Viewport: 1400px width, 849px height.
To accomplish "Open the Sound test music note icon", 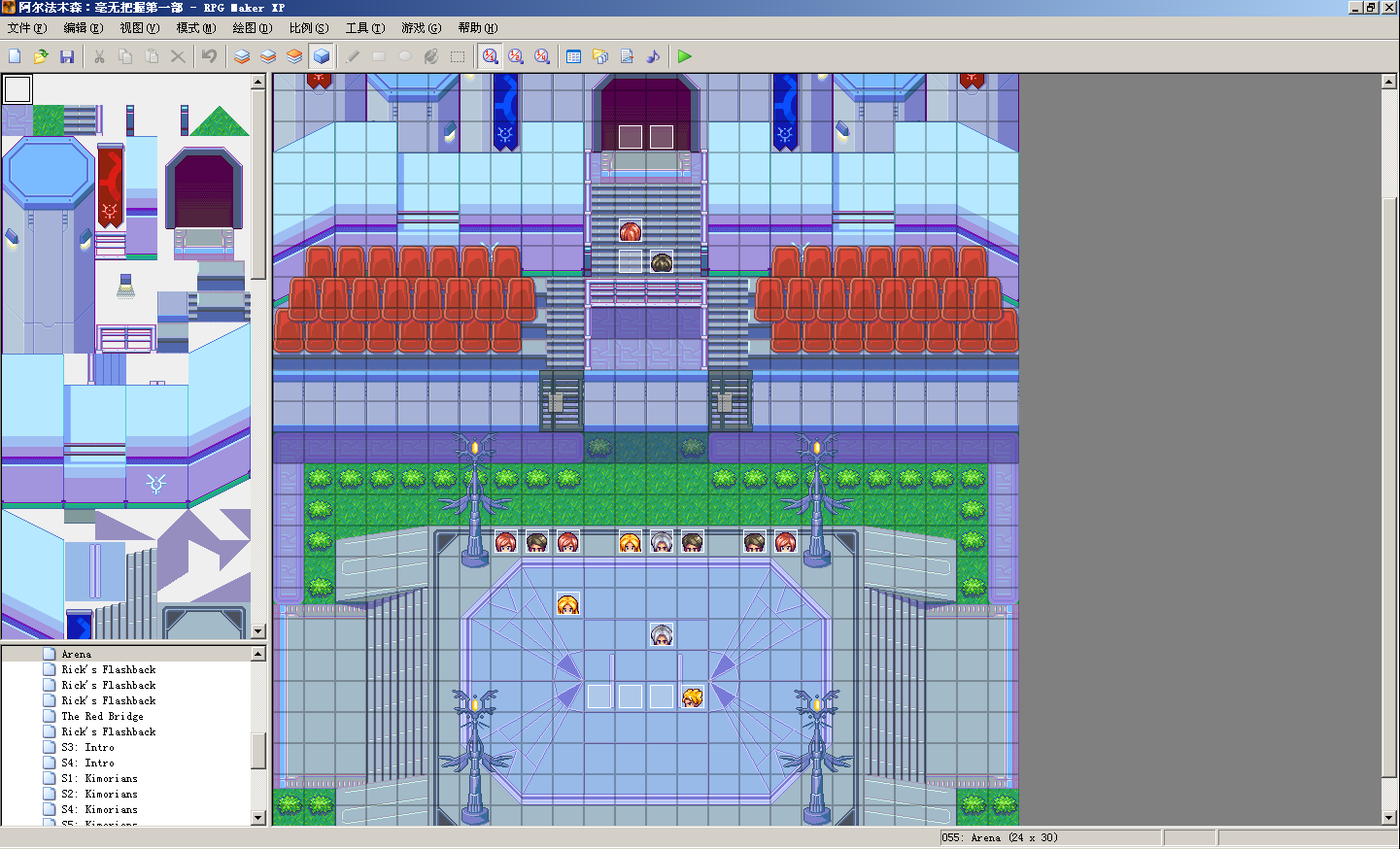I will click(x=653, y=56).
